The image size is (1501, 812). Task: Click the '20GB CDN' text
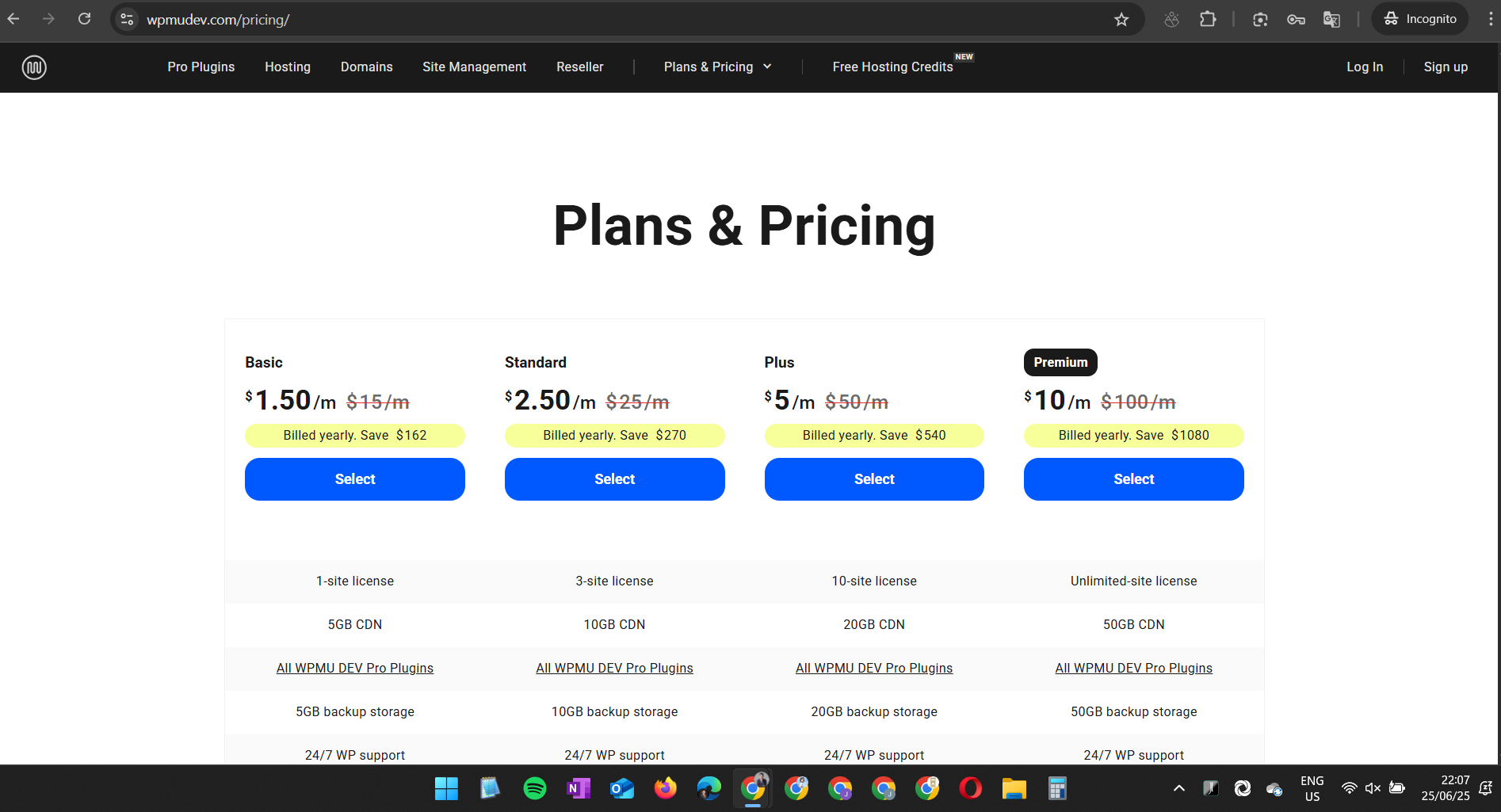[874, 625]
